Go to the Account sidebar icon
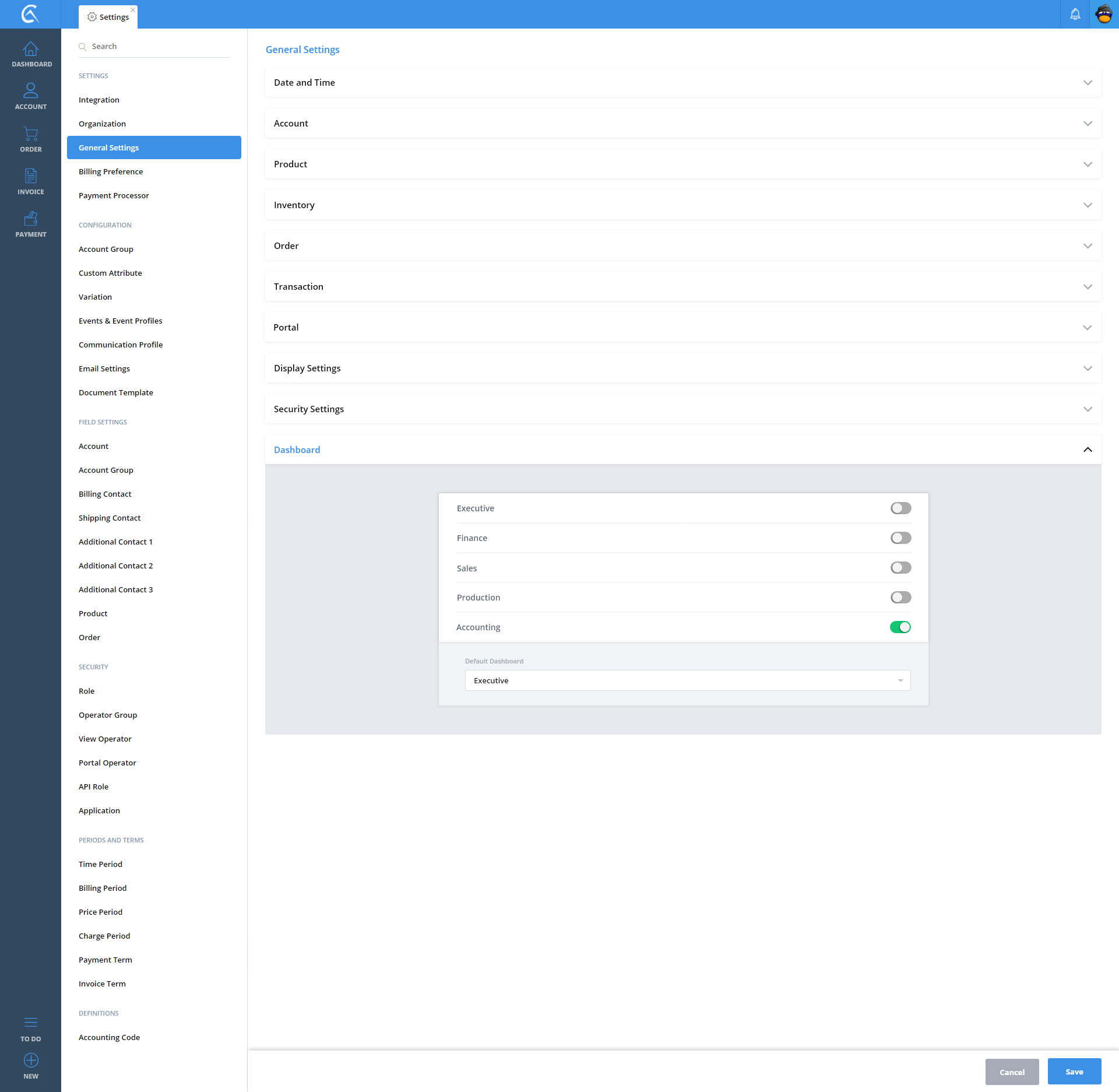Viewport: 1119px width, 1092px height. click(30, 91)
